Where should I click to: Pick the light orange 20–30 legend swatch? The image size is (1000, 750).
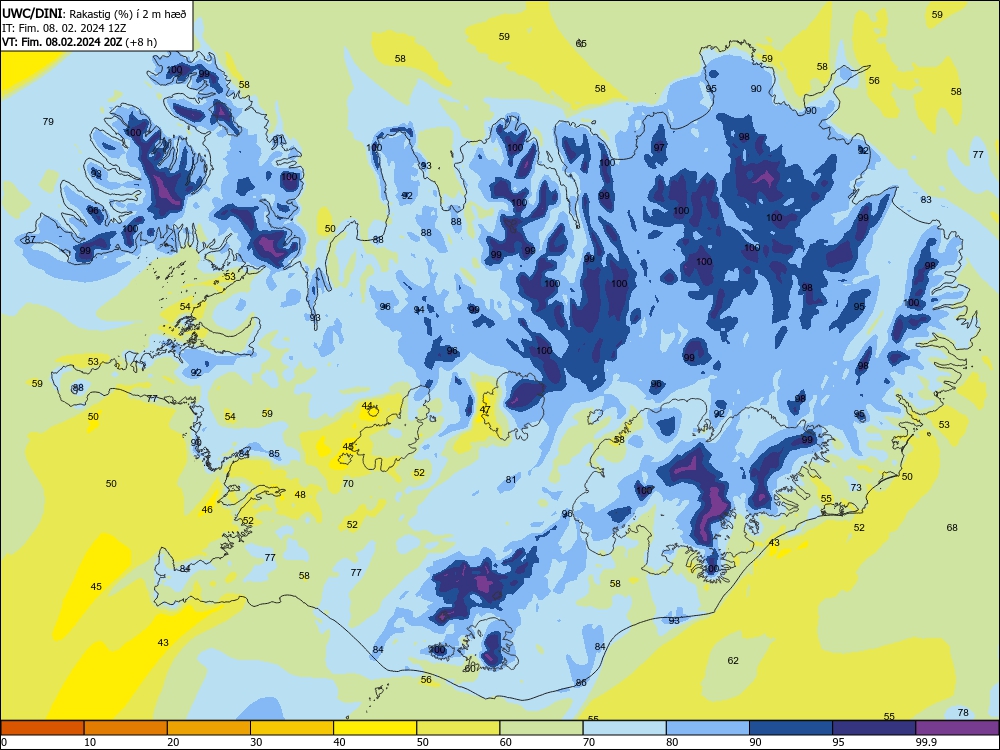tap(209, 728)
